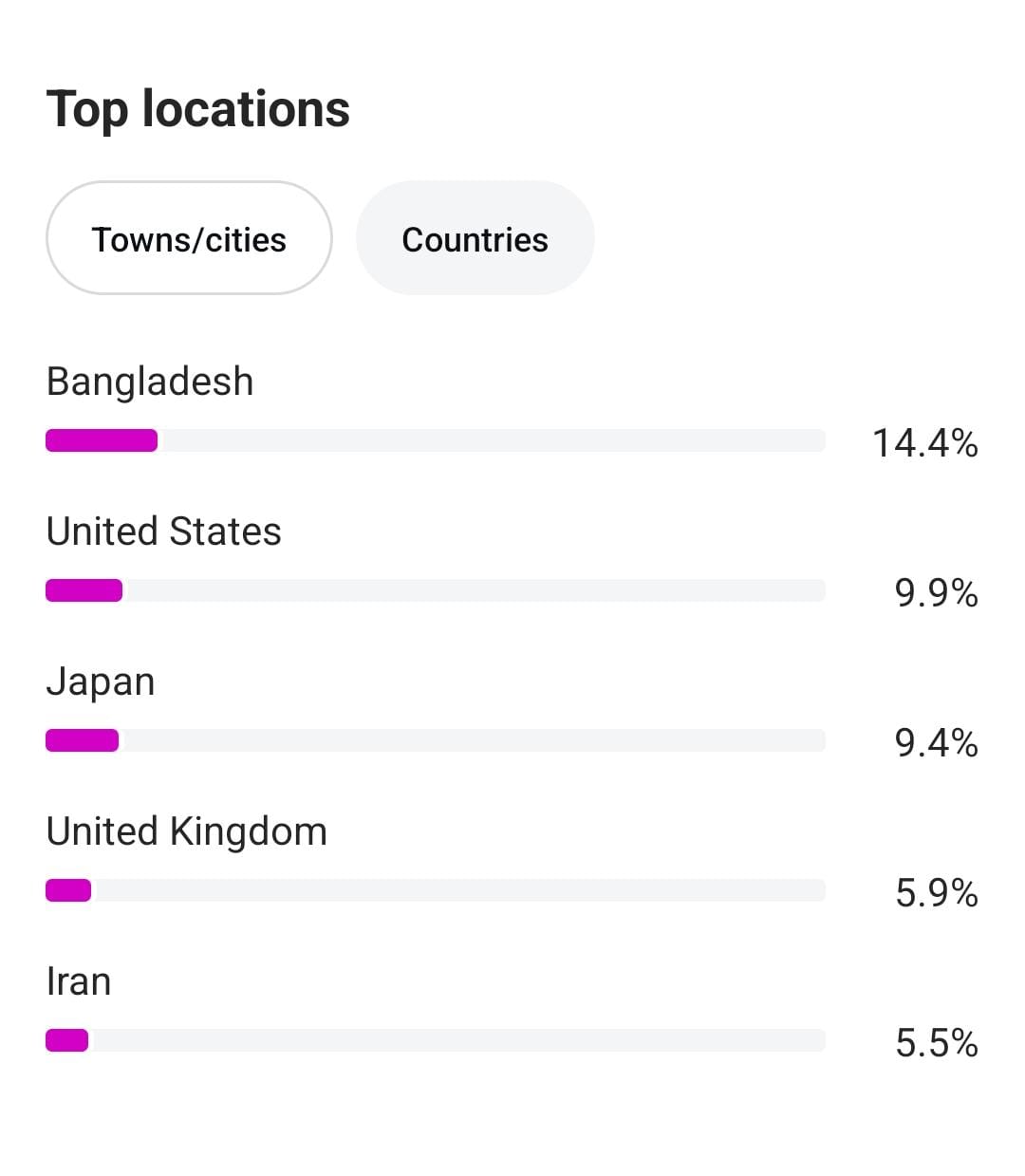Click the 14.4% value for Bangladesh
Viewport: 1025px width, 1176px height.
(x=924, y=443)
